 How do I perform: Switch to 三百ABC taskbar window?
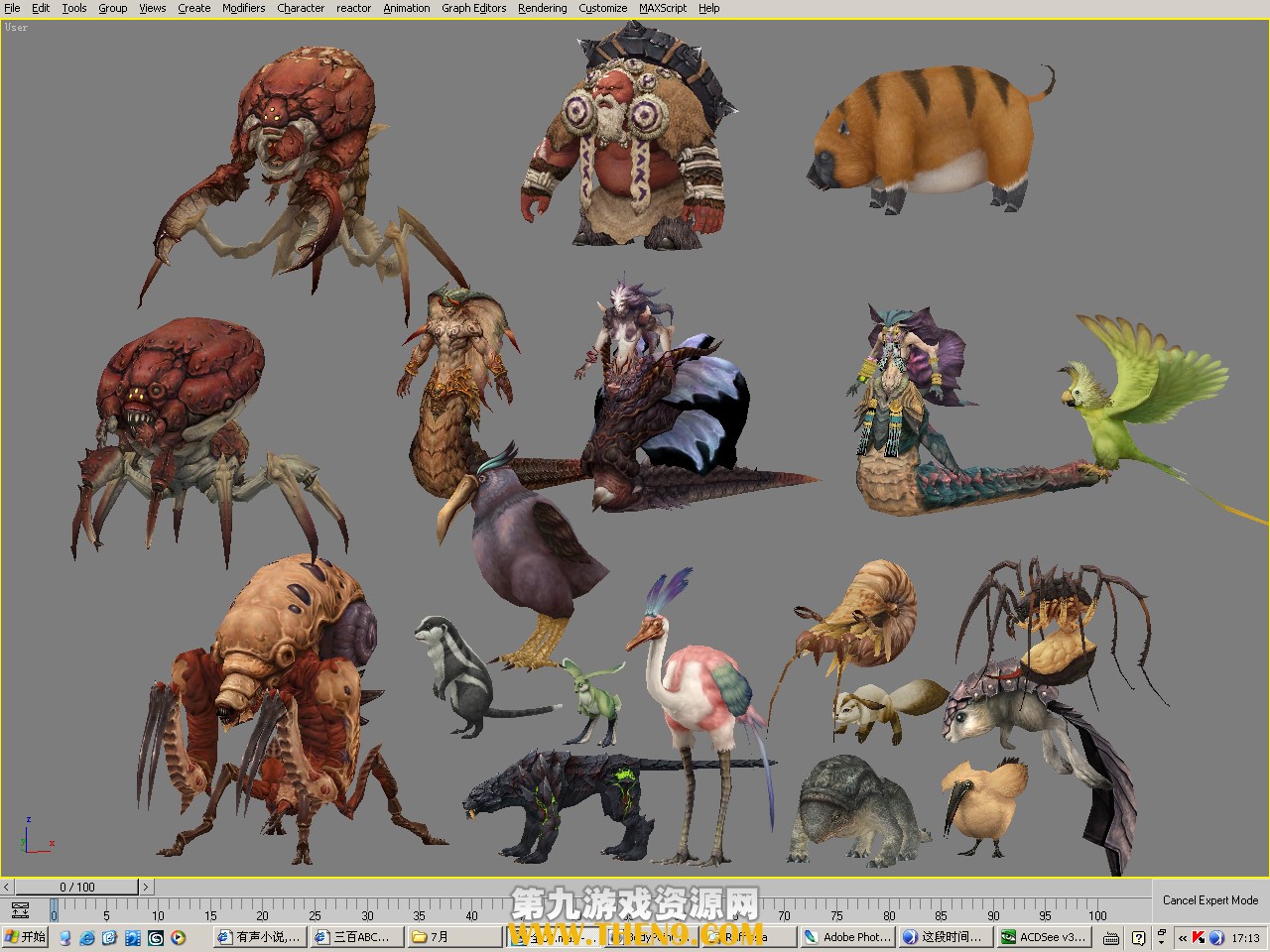point(356,937)
